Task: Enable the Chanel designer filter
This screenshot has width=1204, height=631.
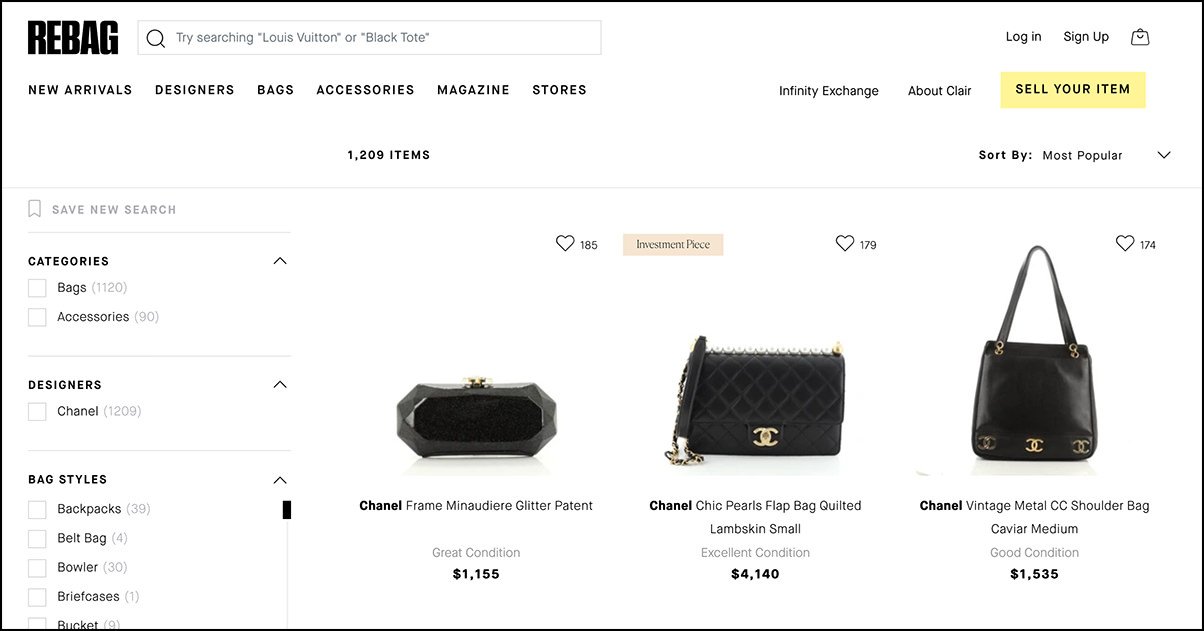Action: point(37,411)
